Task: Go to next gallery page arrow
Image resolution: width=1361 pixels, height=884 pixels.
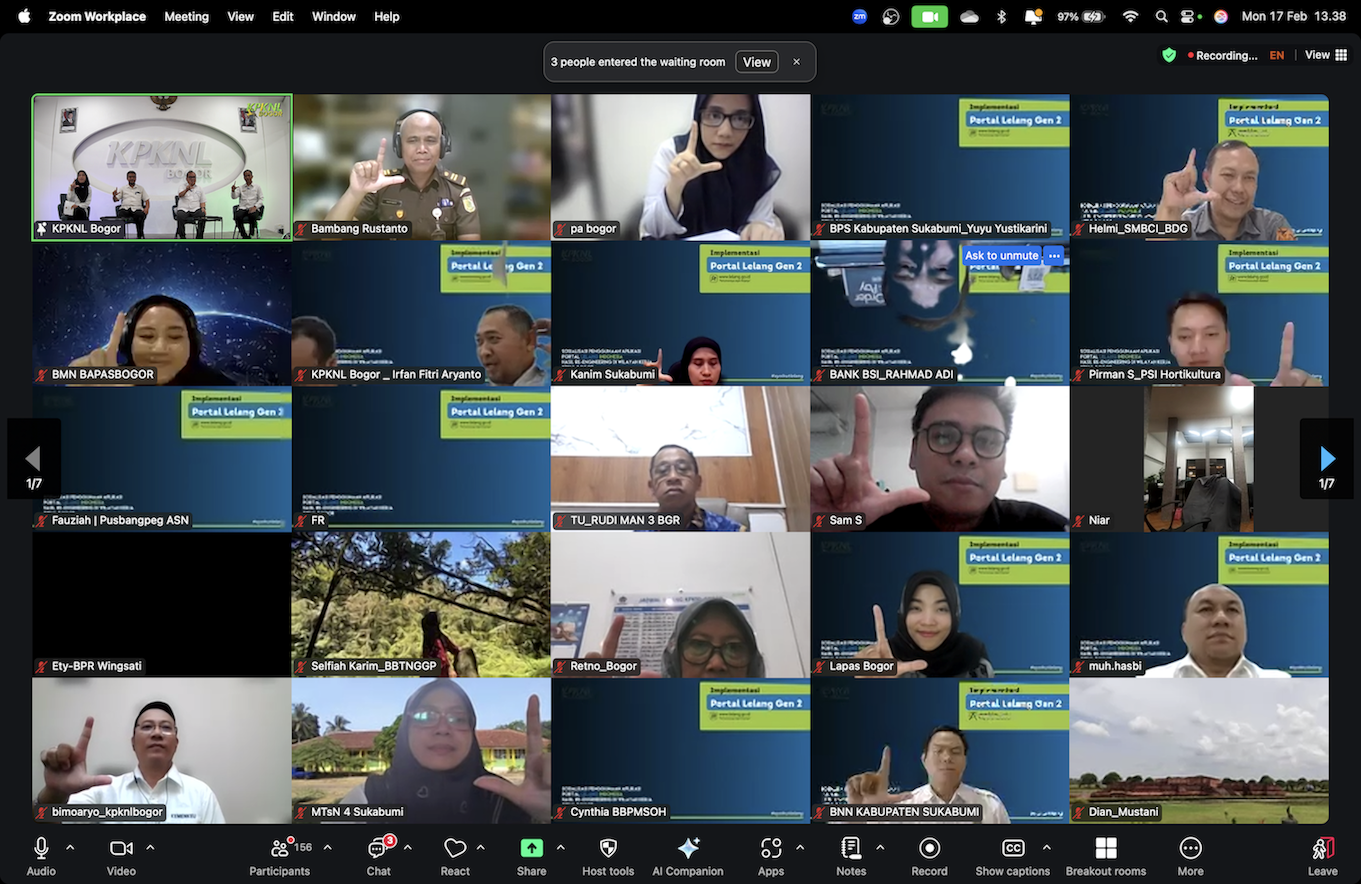Action: [1326, 459]
